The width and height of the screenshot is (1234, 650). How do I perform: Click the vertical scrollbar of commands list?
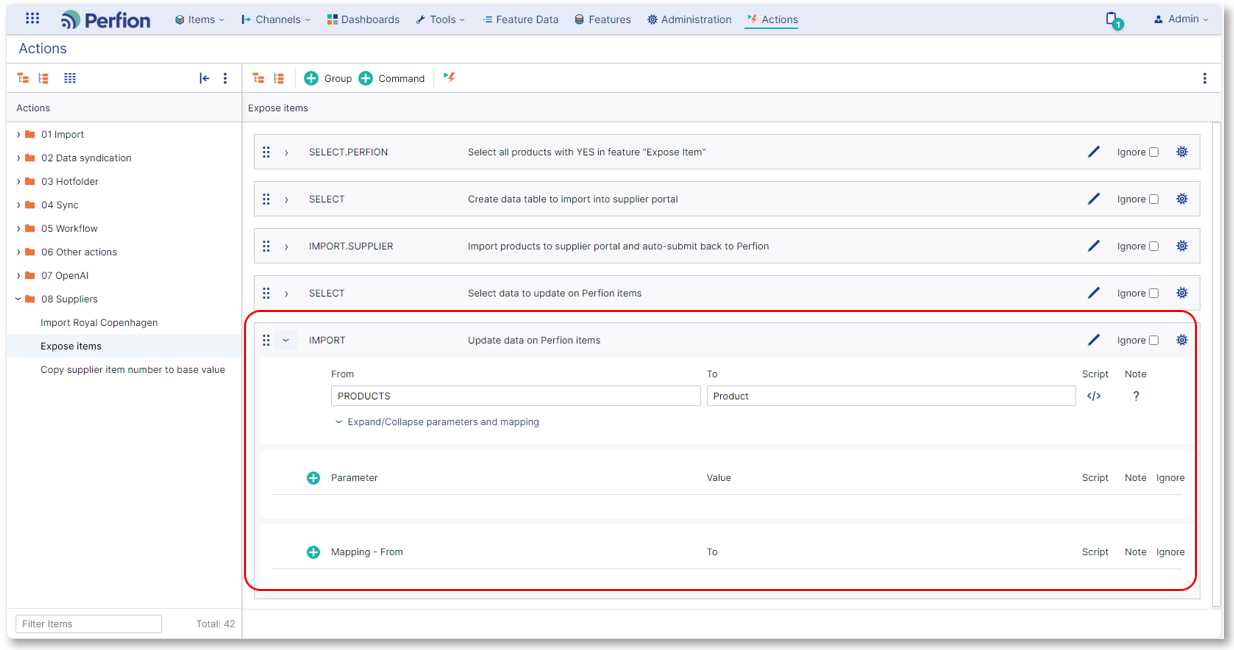pos(1216,364)
